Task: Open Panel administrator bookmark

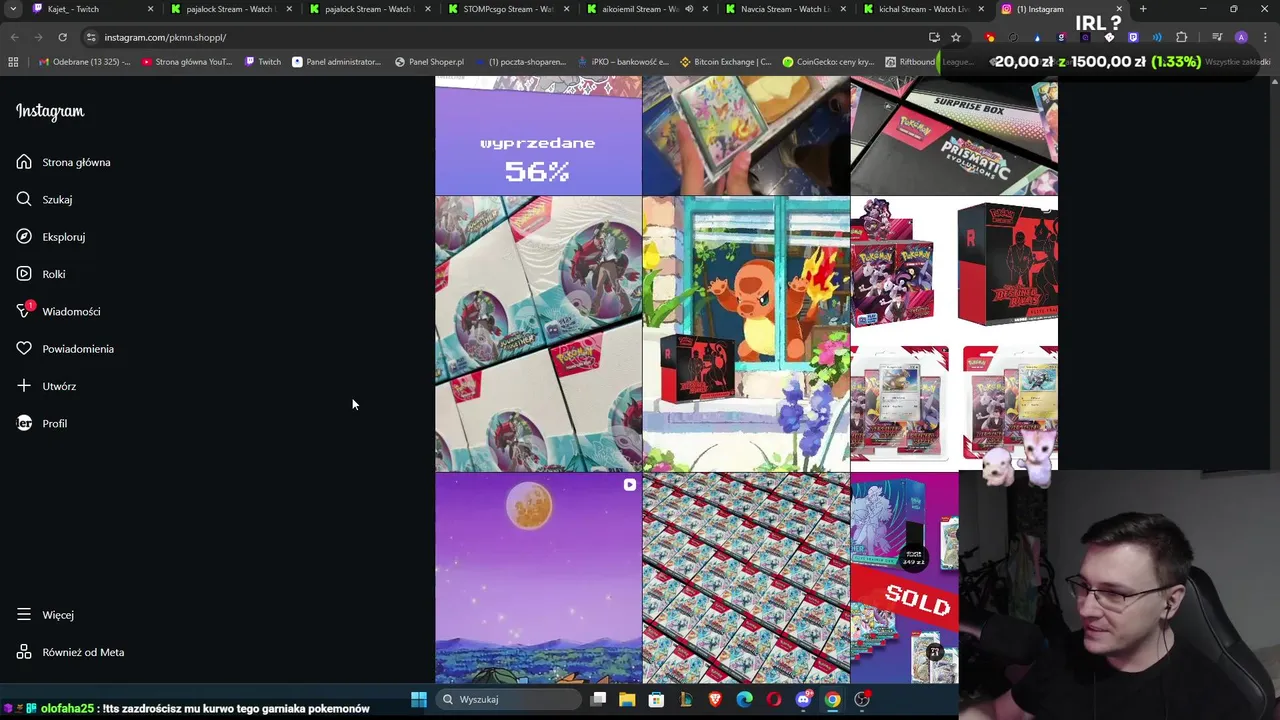Action: pyautogui.click(x=337, y=62)
